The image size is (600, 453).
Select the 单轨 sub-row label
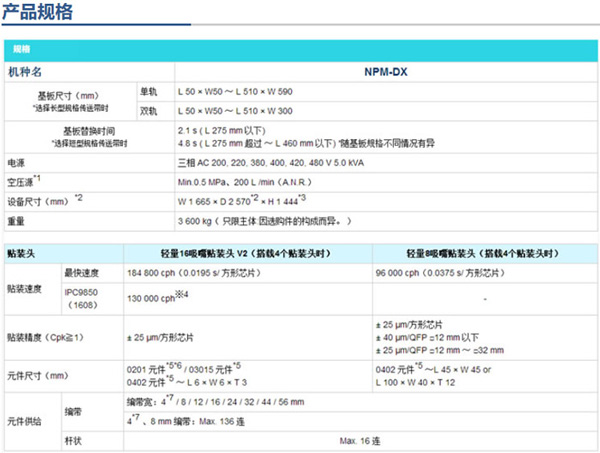coord(149,92)
